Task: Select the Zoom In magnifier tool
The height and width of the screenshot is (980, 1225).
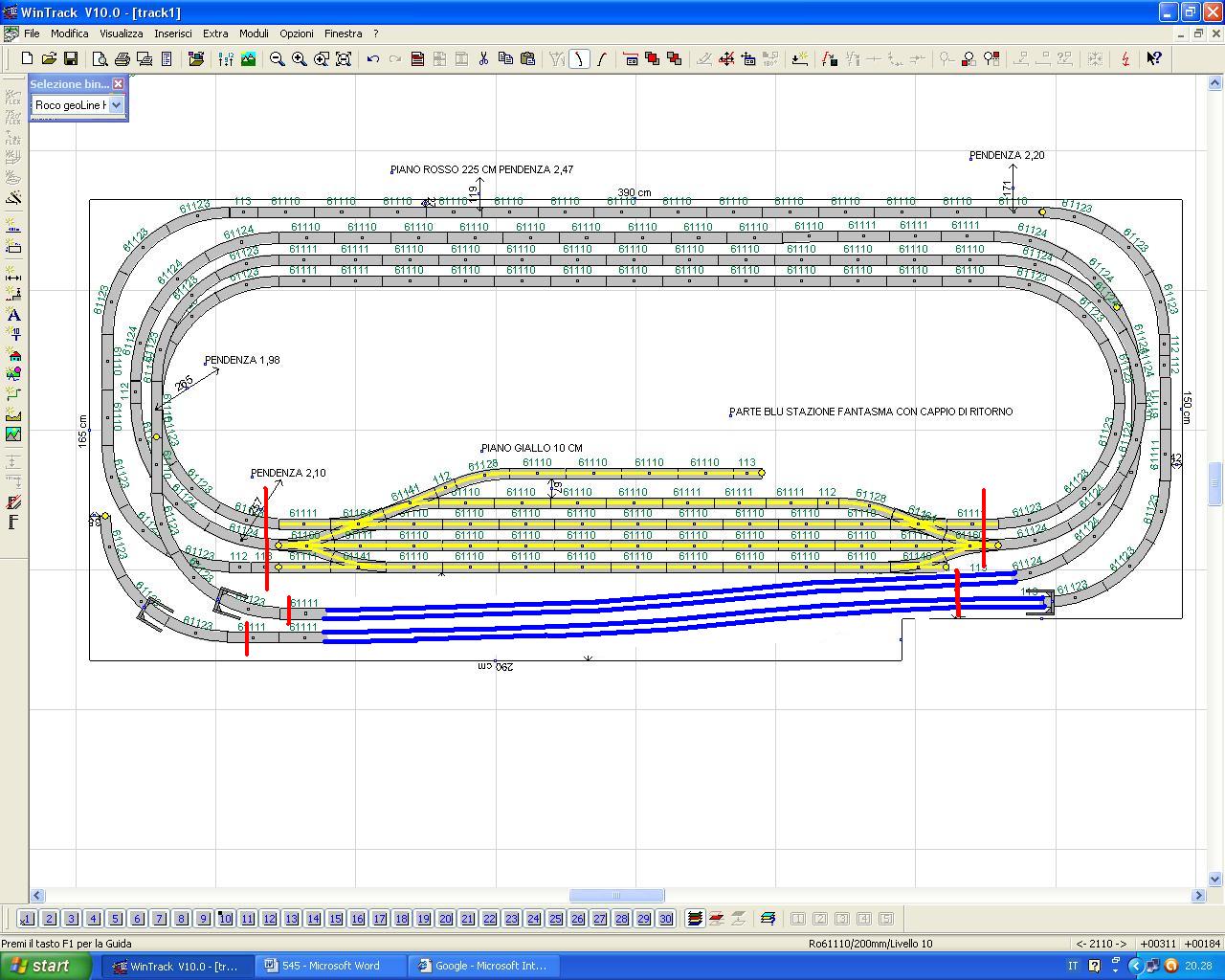Action: (298, 58)
